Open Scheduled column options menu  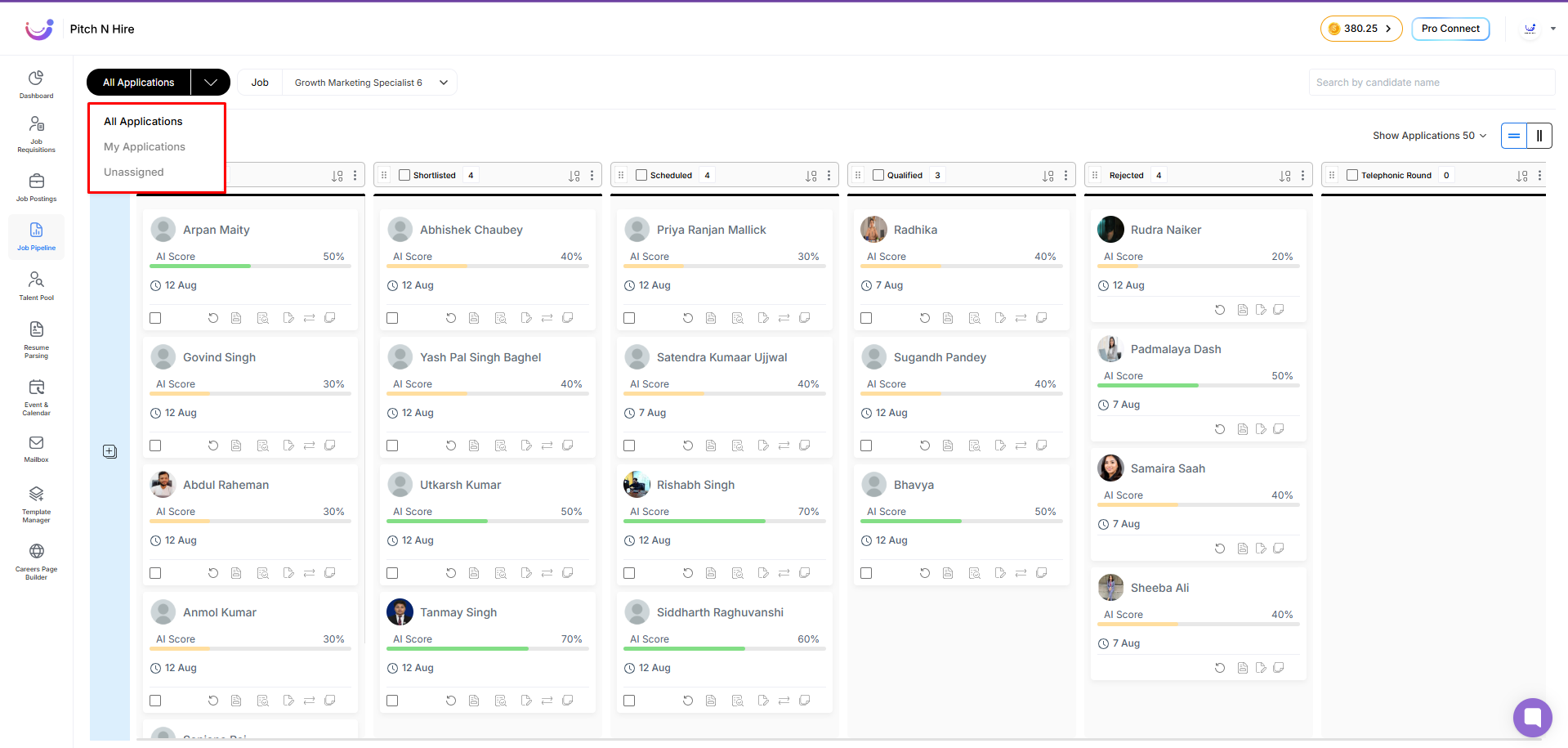click(829, 176)
